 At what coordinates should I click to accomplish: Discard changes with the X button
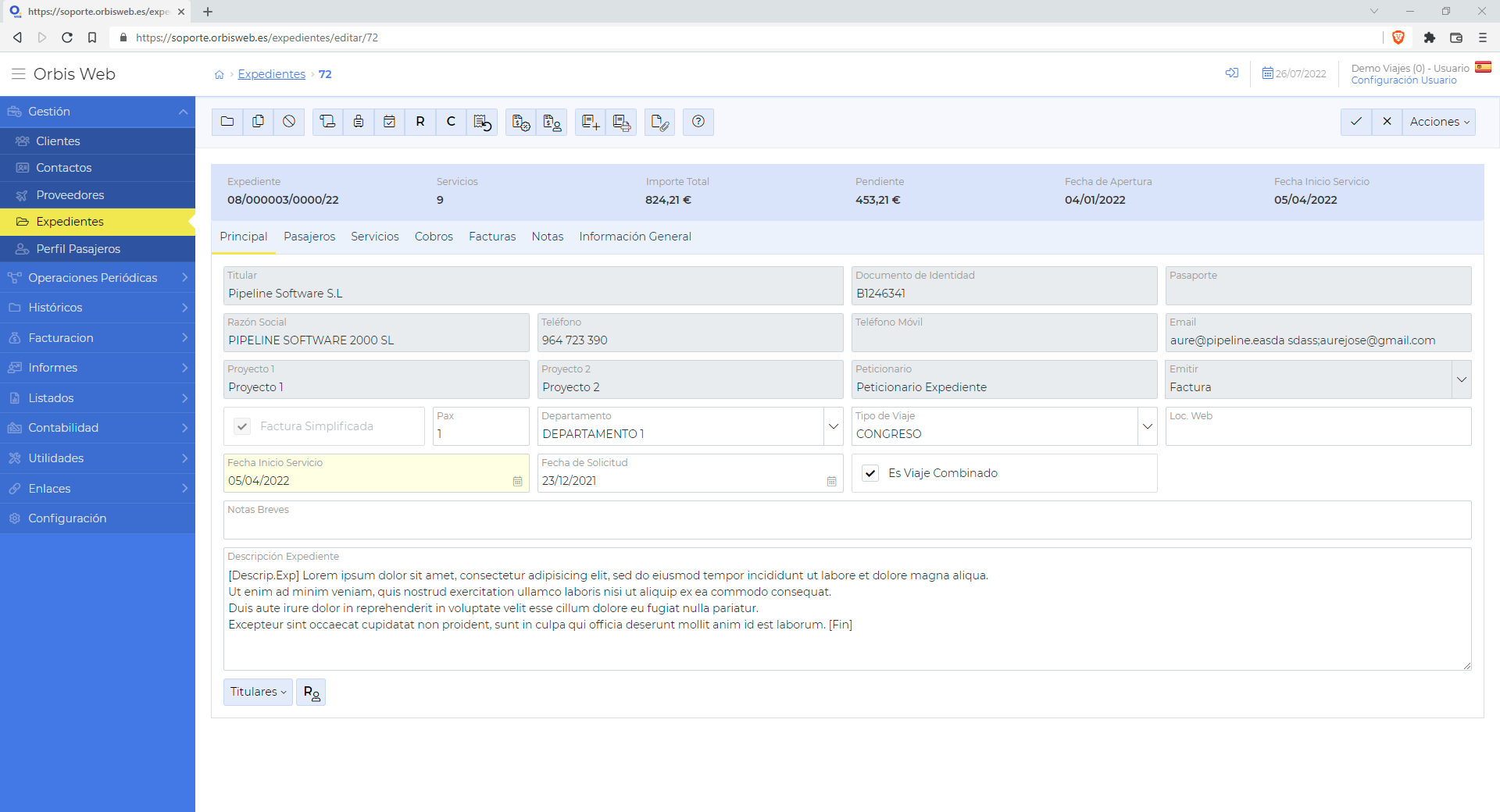click(1387, 122)
